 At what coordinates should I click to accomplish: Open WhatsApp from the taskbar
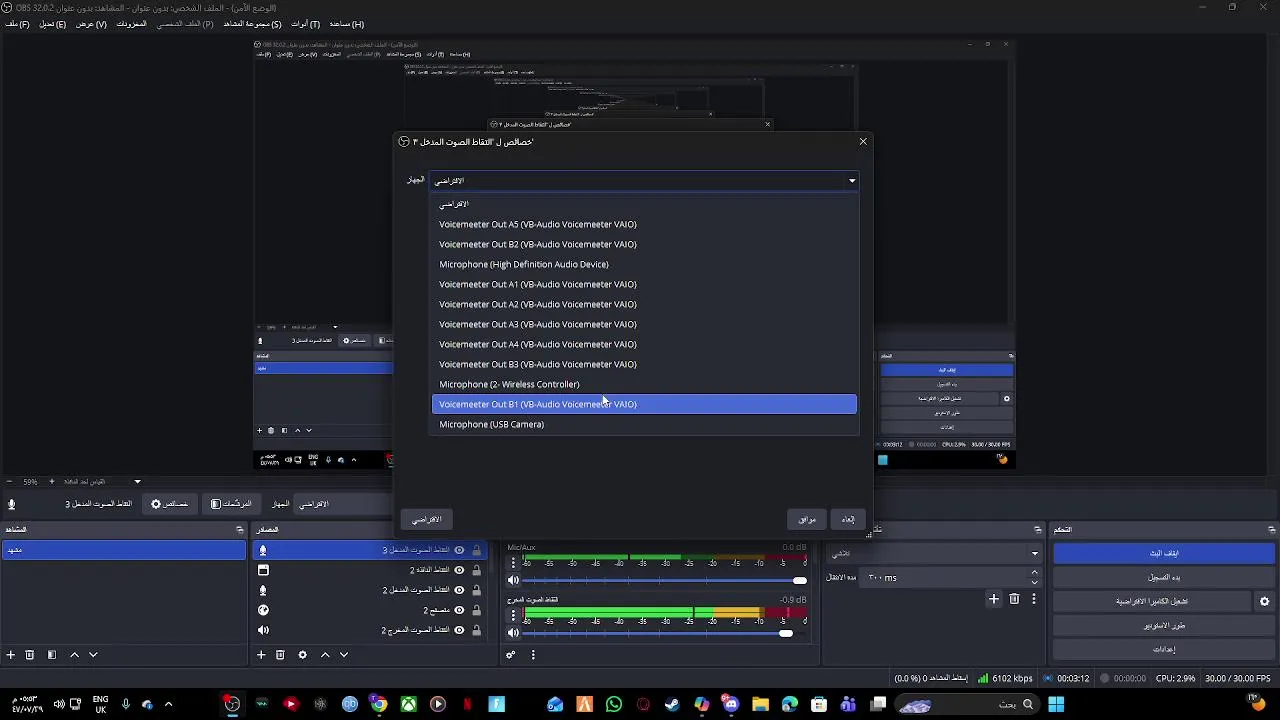click(x=613, y=704)
